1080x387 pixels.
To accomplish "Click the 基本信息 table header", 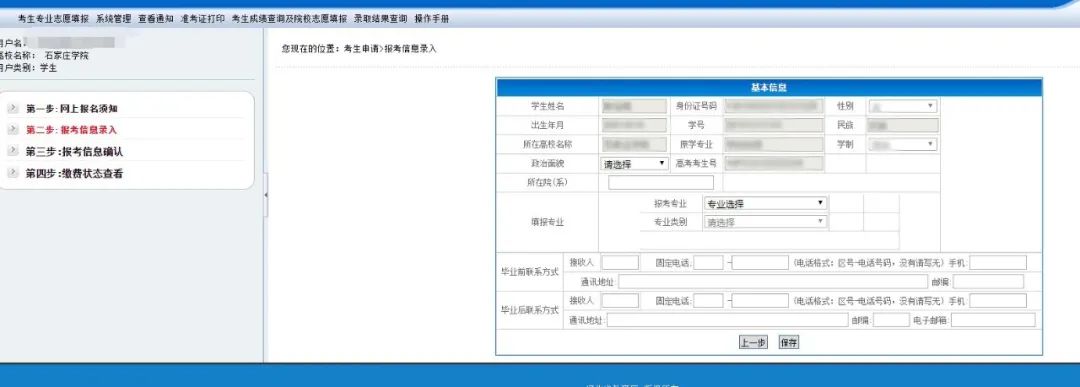I will coord(769,87).
